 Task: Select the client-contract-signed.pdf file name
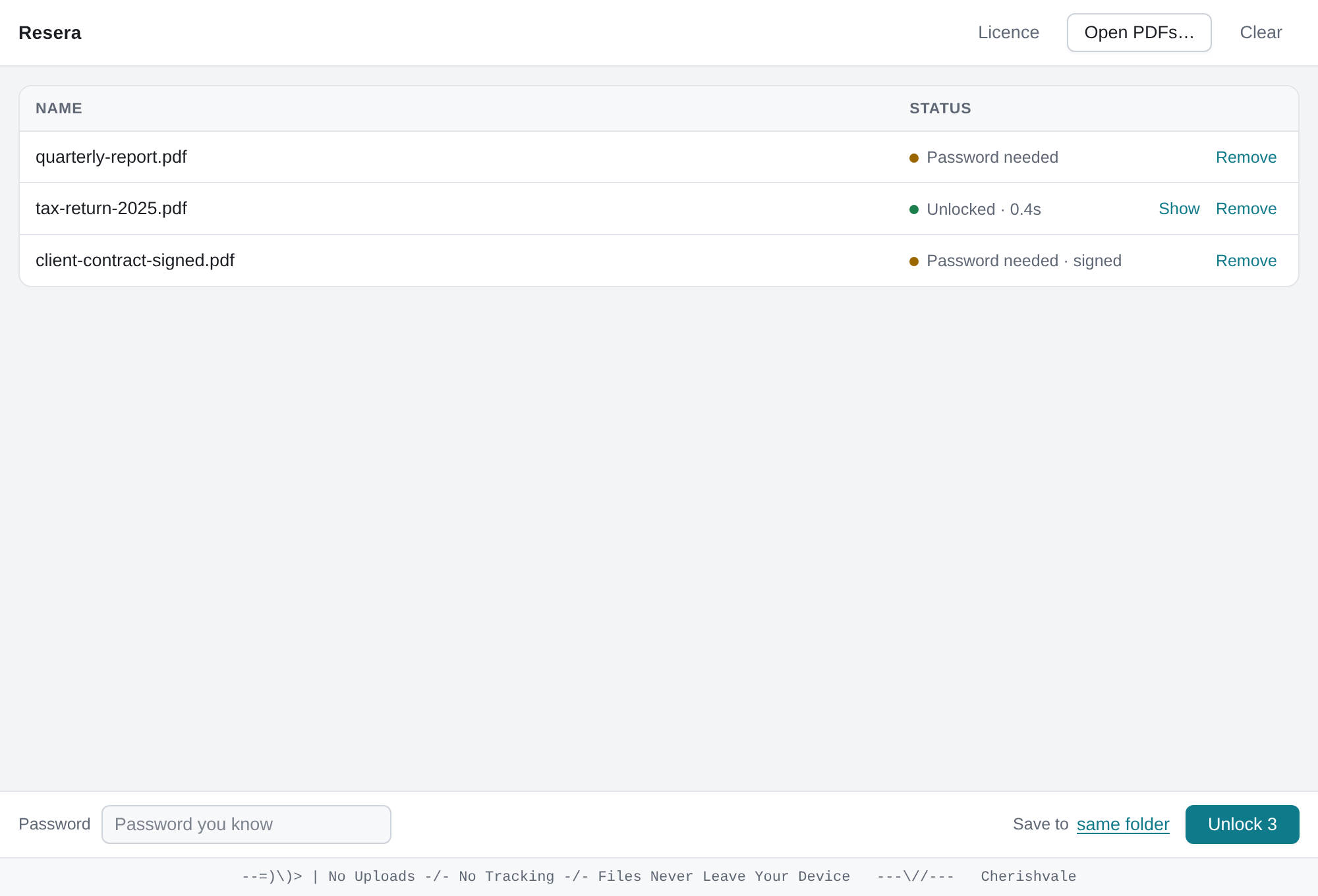tap(135, 260)
